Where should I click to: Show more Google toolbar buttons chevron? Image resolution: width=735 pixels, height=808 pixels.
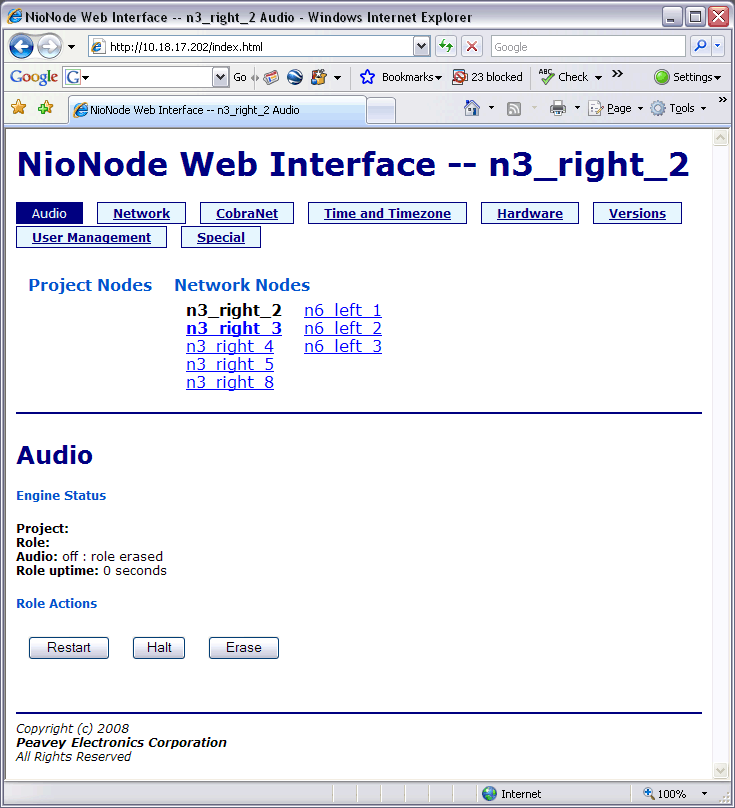pyautogui.click(x=617, y=74)
